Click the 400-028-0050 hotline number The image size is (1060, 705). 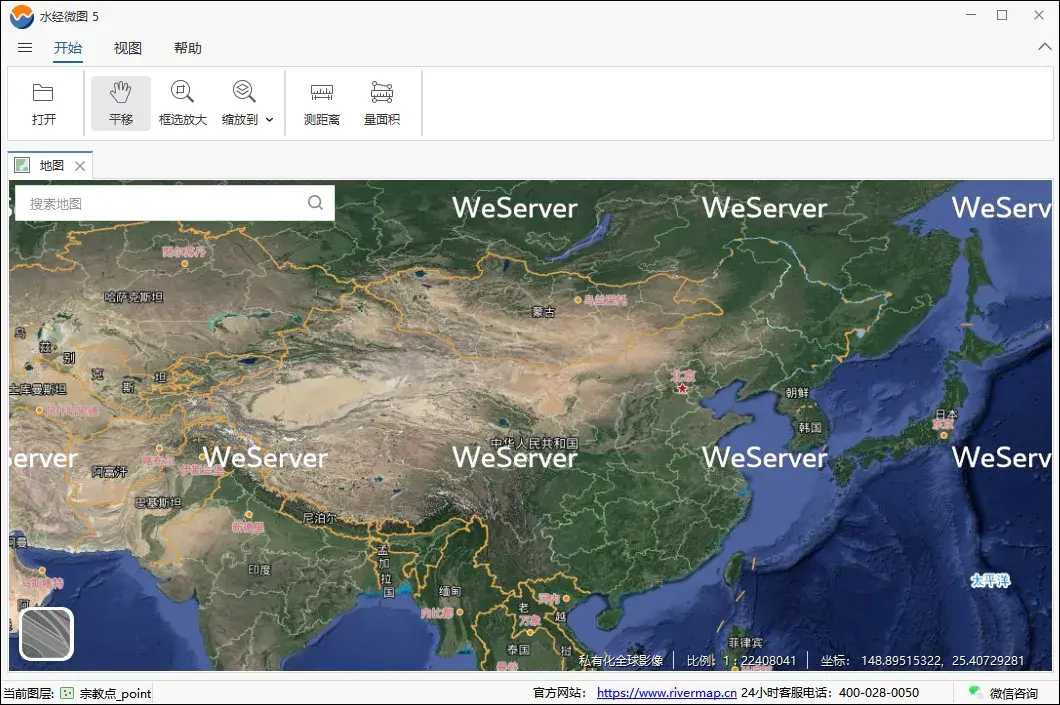click(x=879, y=693)
